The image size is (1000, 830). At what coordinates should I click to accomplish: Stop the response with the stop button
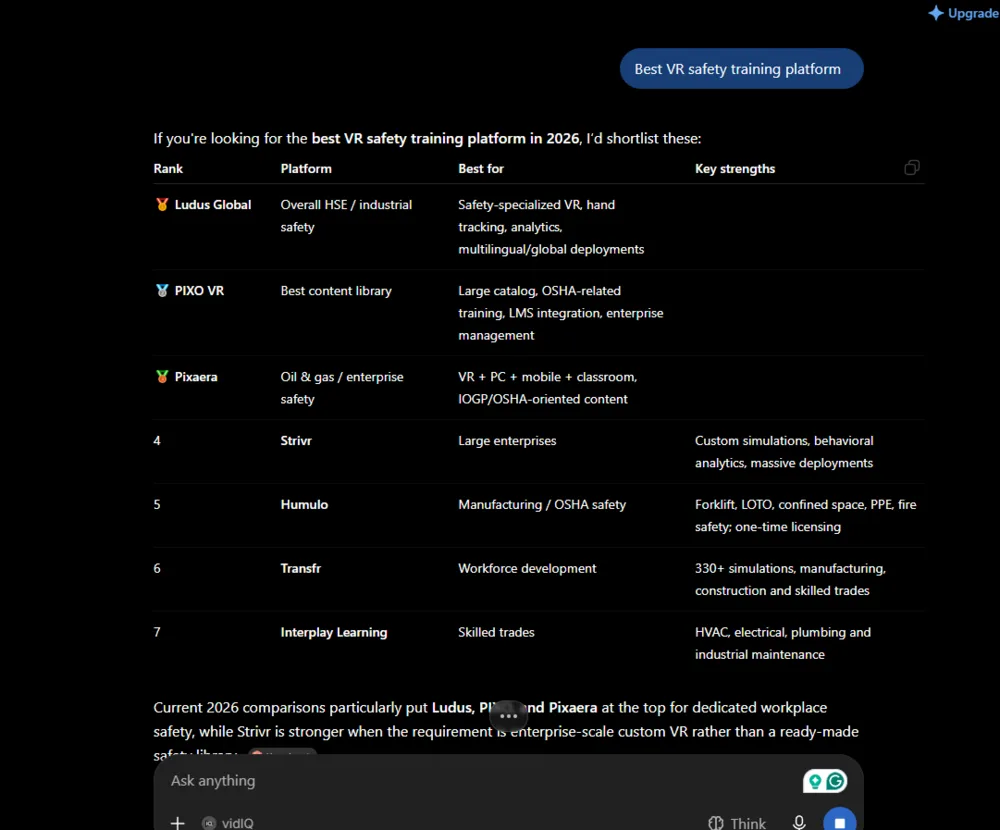839,821
